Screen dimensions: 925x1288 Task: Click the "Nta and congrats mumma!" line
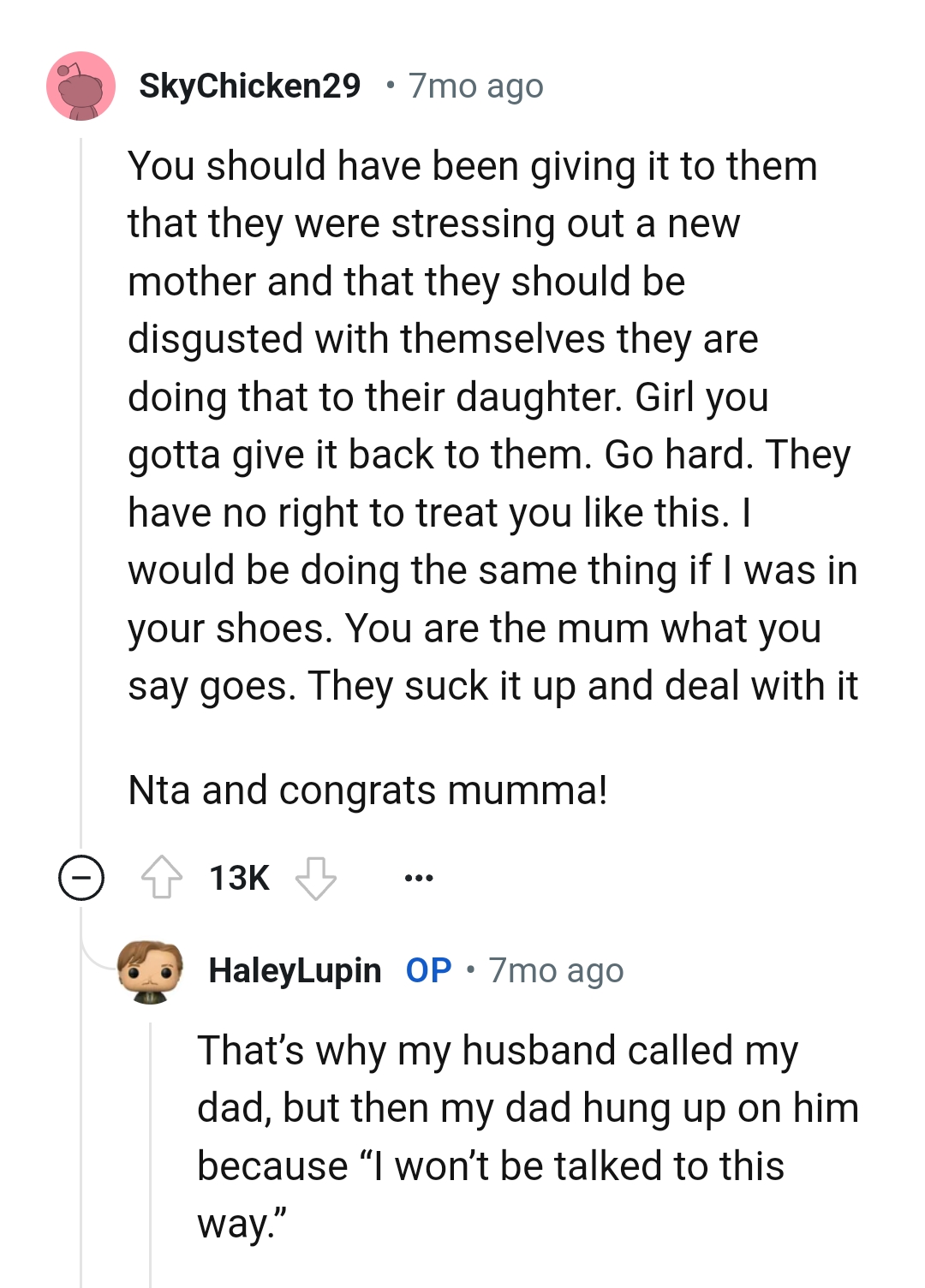pos(367,790)
